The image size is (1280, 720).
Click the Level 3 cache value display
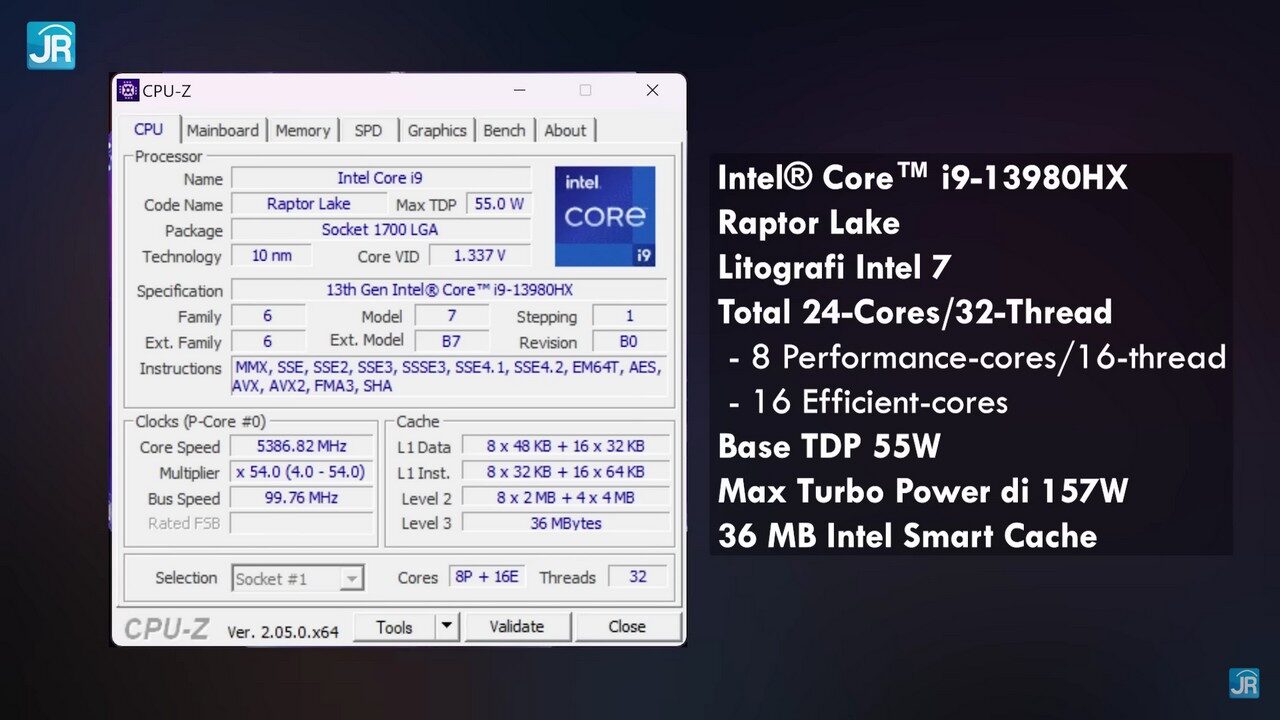[565, 522]
